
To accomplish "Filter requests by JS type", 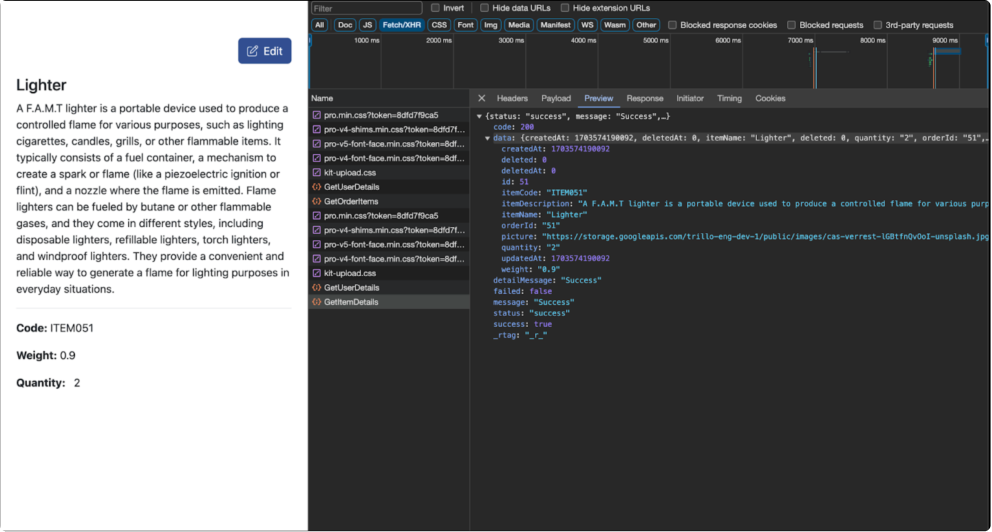I will tap(368, 25).
